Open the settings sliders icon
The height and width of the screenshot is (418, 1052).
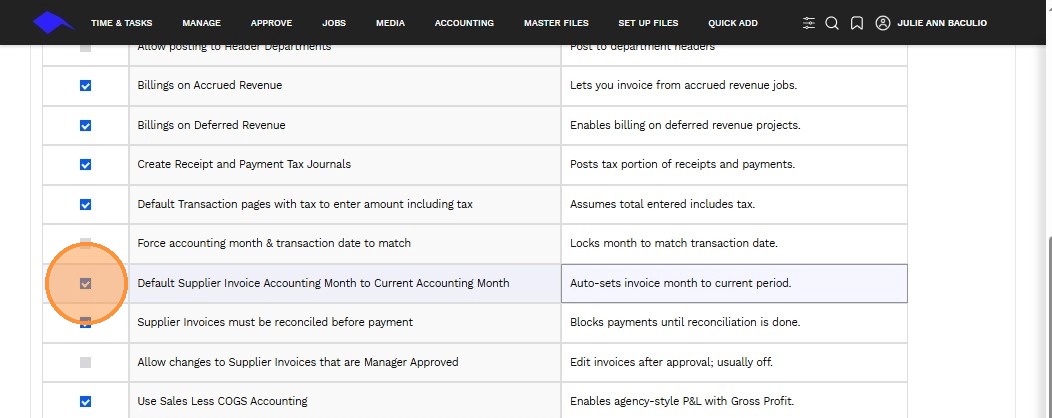(x=809, y=23)
